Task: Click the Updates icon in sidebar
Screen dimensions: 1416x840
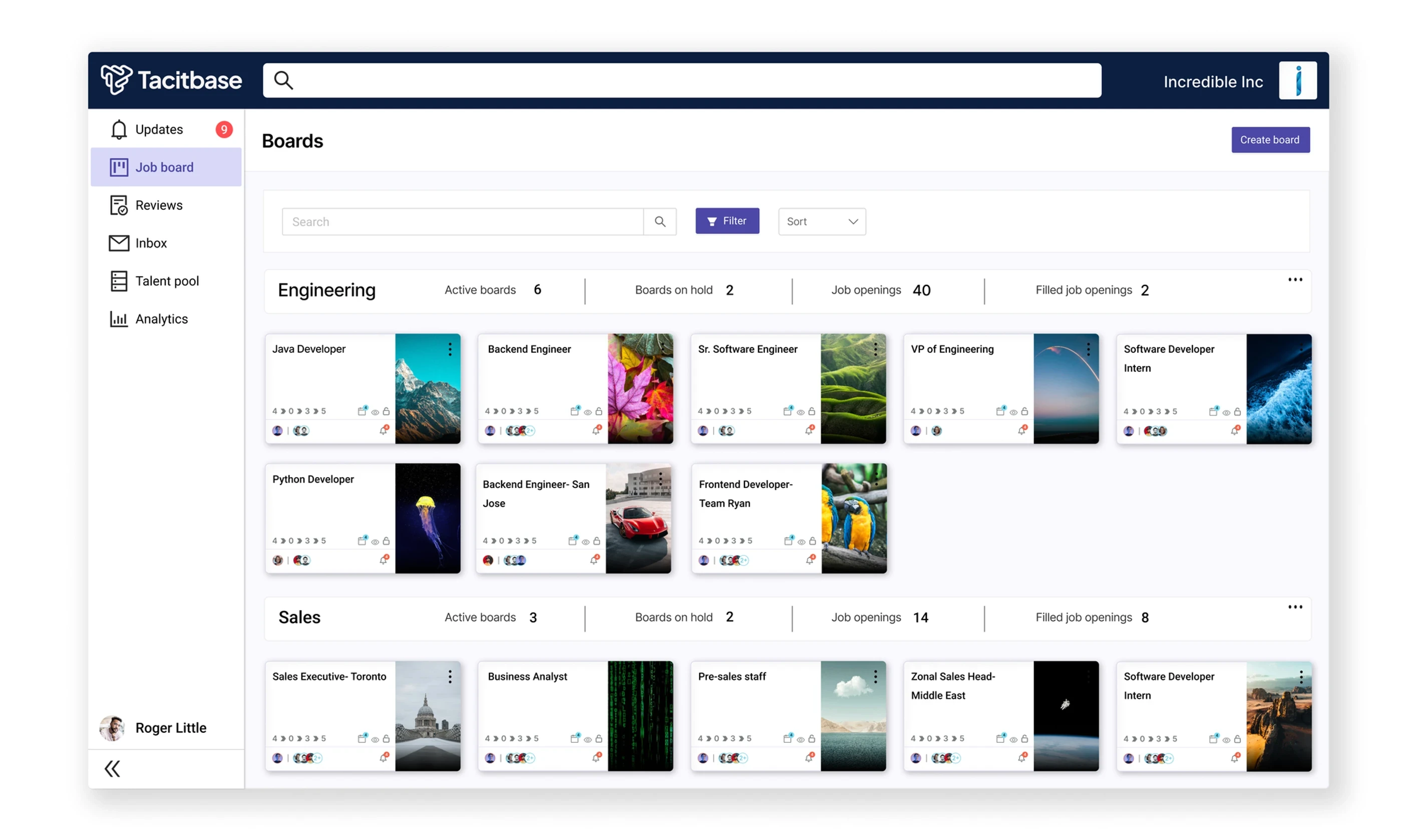Action: click(117, 129)
